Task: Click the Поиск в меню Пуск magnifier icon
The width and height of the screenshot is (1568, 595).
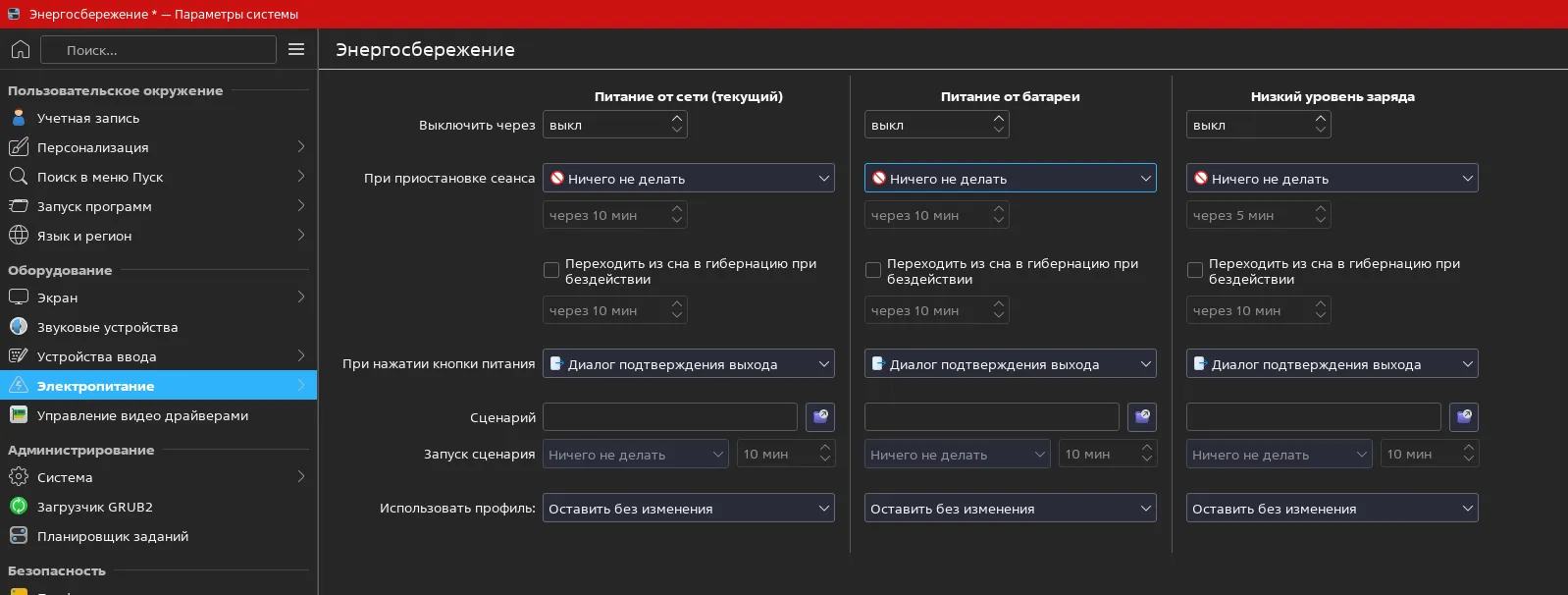Action: (19, 177)
